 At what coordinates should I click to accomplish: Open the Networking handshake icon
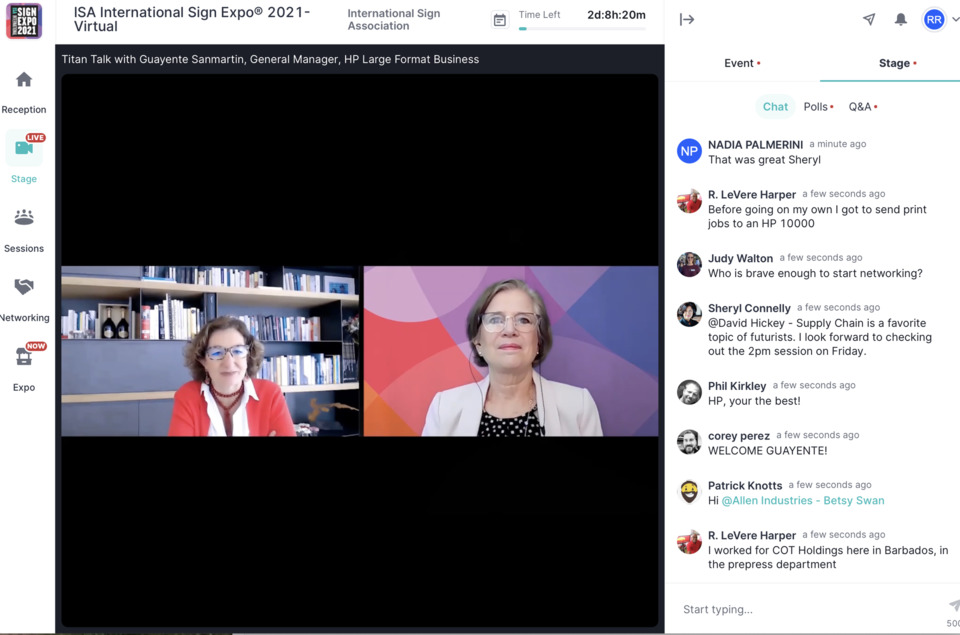[x=24, y=287]
